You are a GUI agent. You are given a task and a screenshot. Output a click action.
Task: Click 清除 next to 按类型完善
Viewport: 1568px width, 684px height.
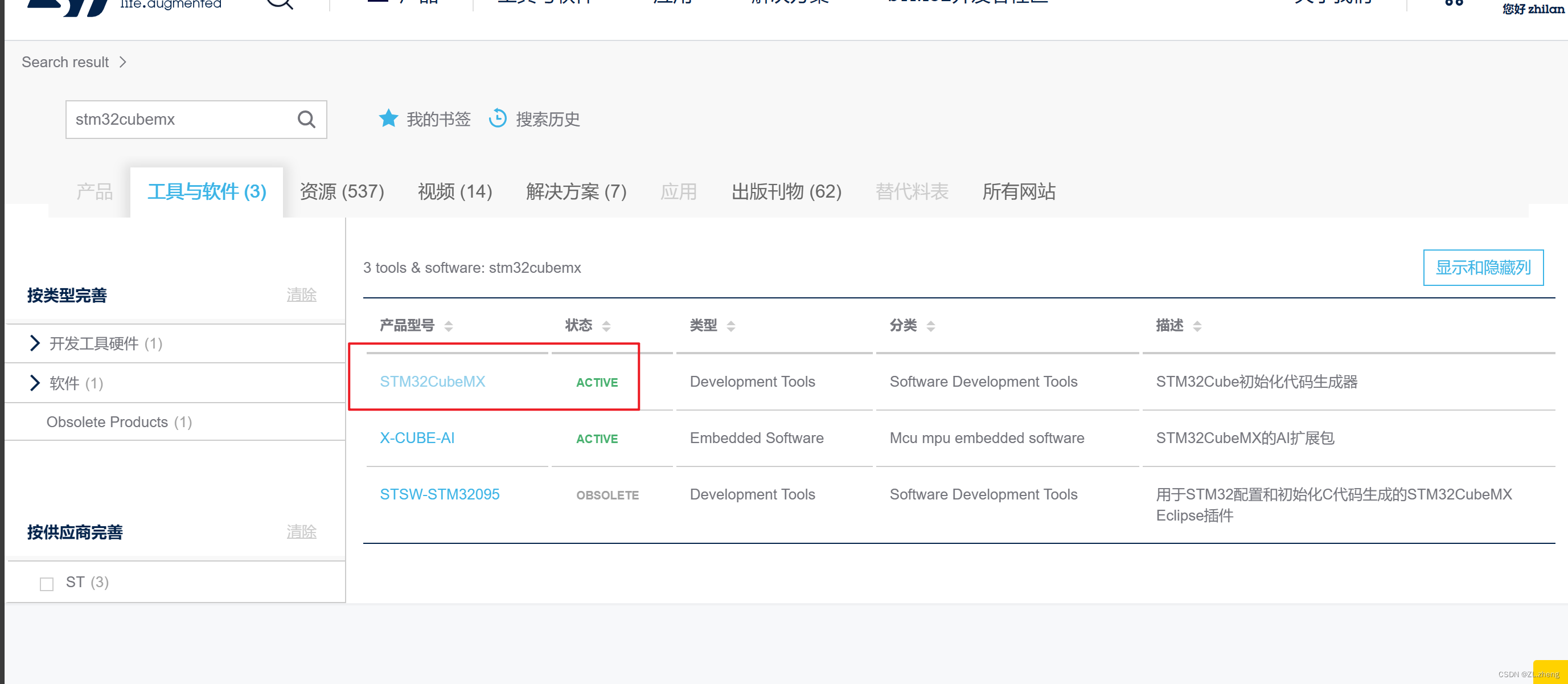(x=301, y=295)
